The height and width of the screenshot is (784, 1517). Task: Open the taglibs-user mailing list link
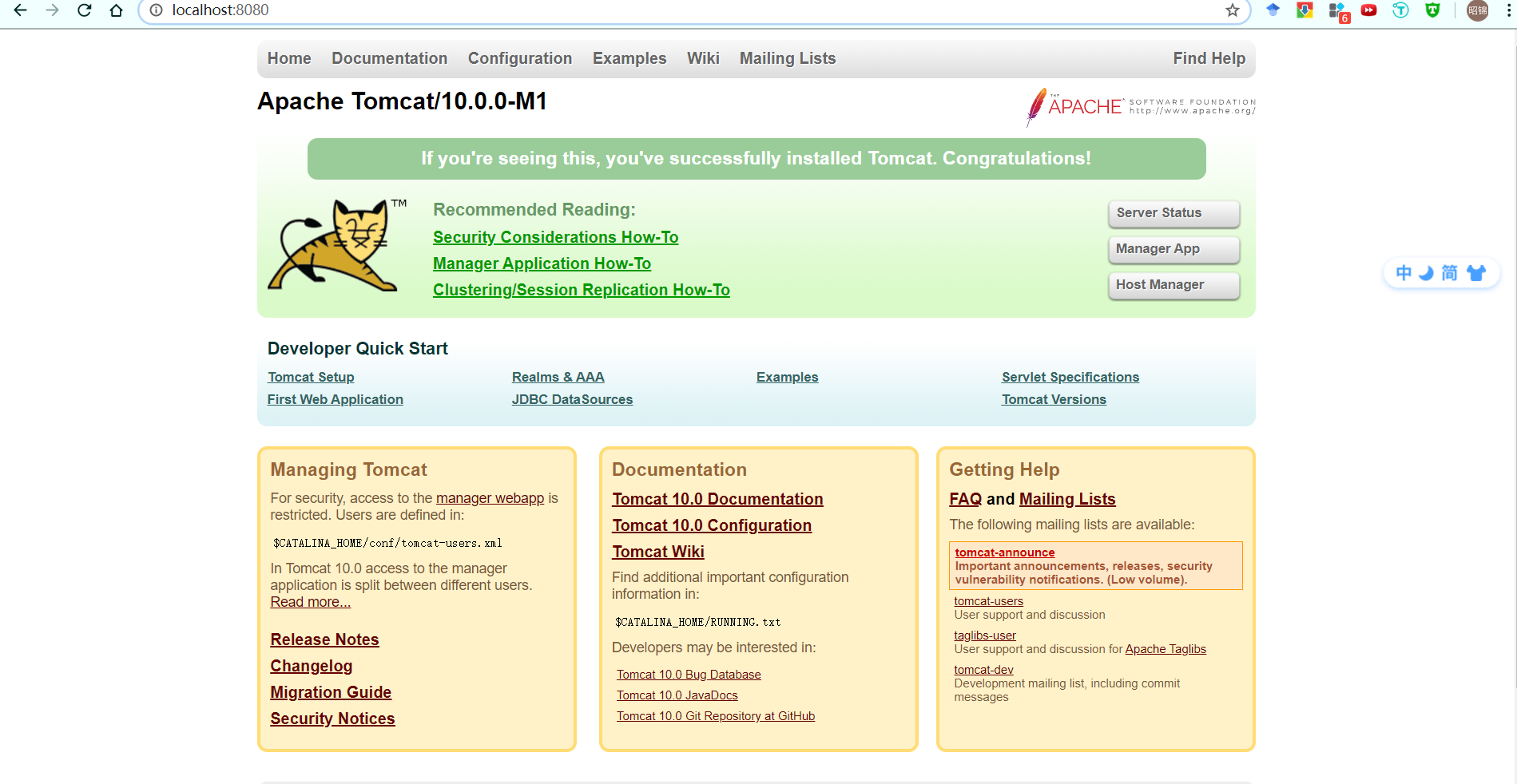[x=985, y=636]
